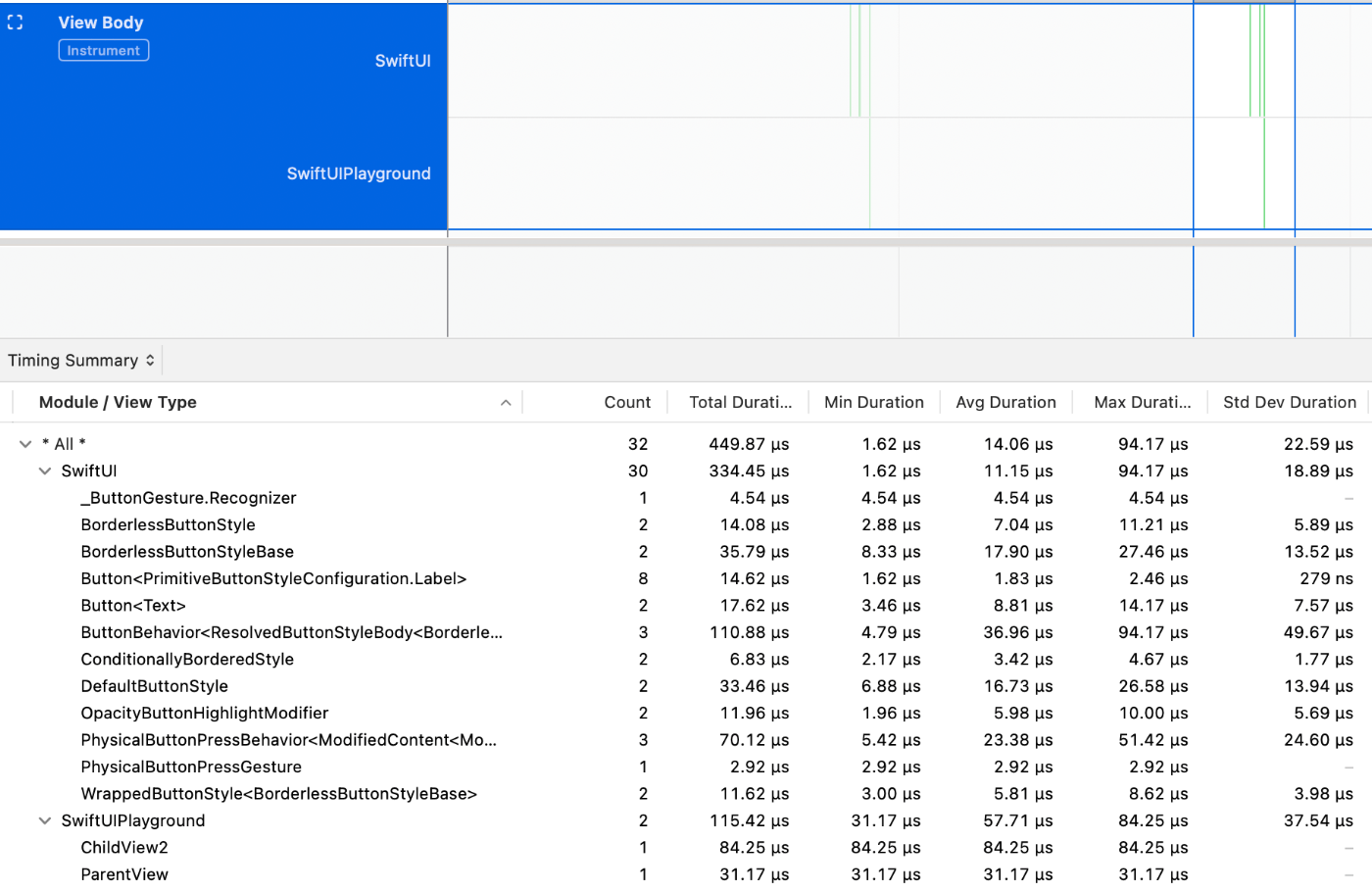Click min duration 6.88 µs in DefaultButtonStyle row
This screenshot has height=892, width=1372.
click(x=891, y=686)
